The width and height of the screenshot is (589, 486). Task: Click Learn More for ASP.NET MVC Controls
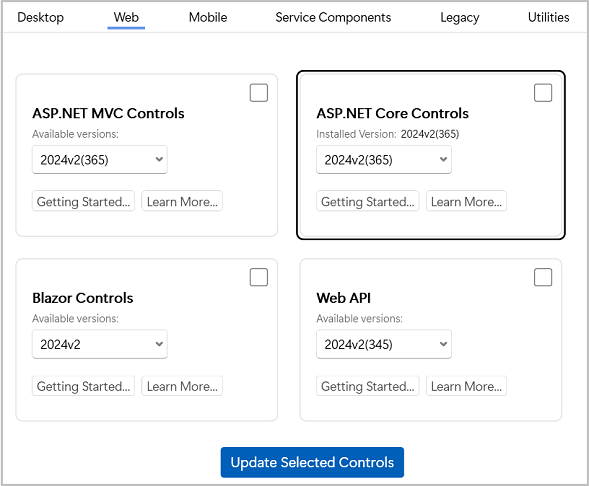click(x=182, y=201)
